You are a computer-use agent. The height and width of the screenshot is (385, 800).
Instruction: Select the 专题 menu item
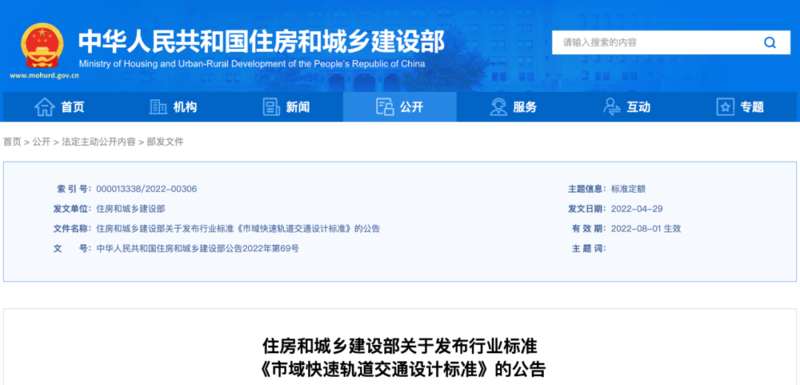click(x=740, y=107)
